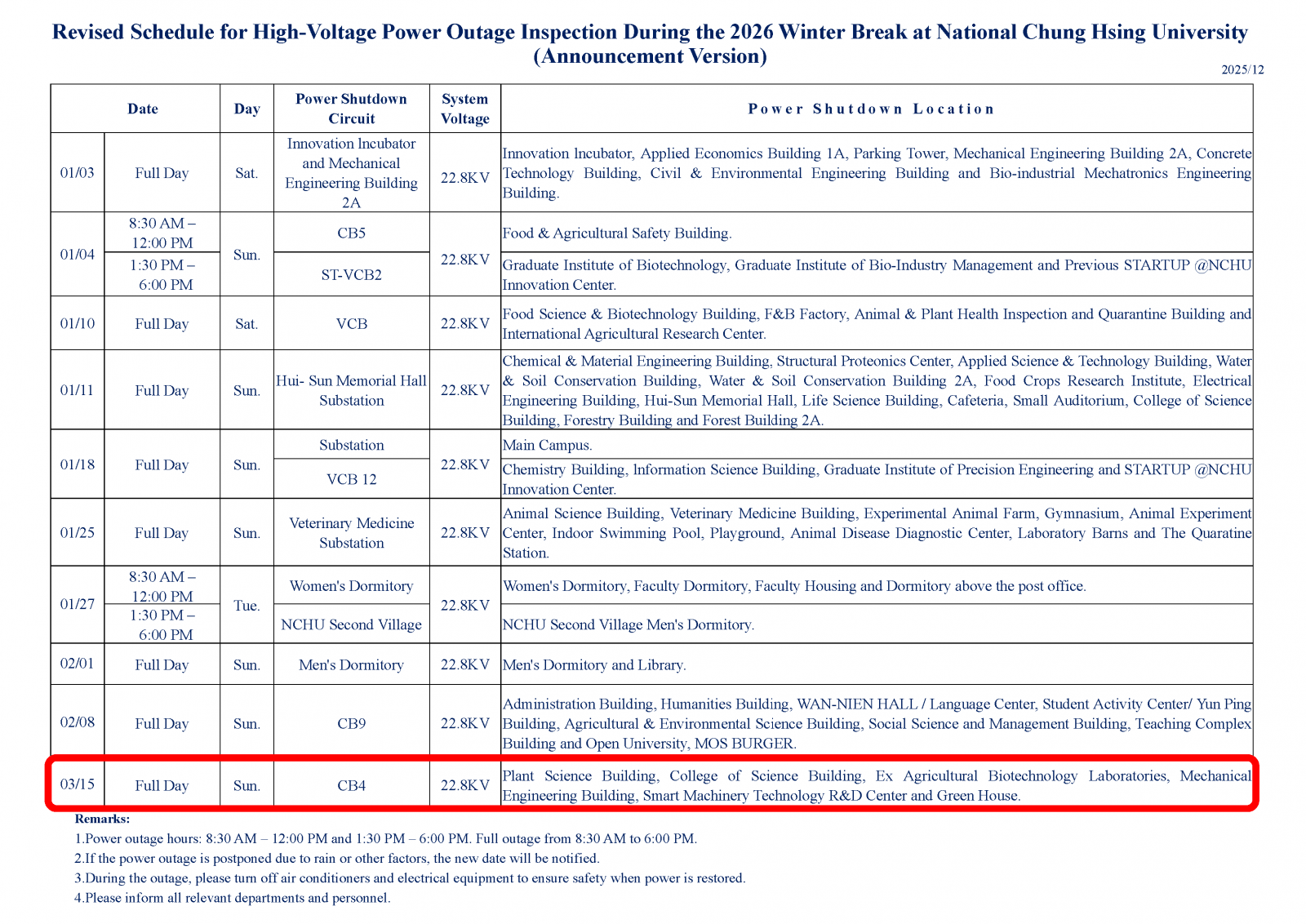Click the 2025/12 date stamp
1306x924 pixels.
(x=1242, y=70)
